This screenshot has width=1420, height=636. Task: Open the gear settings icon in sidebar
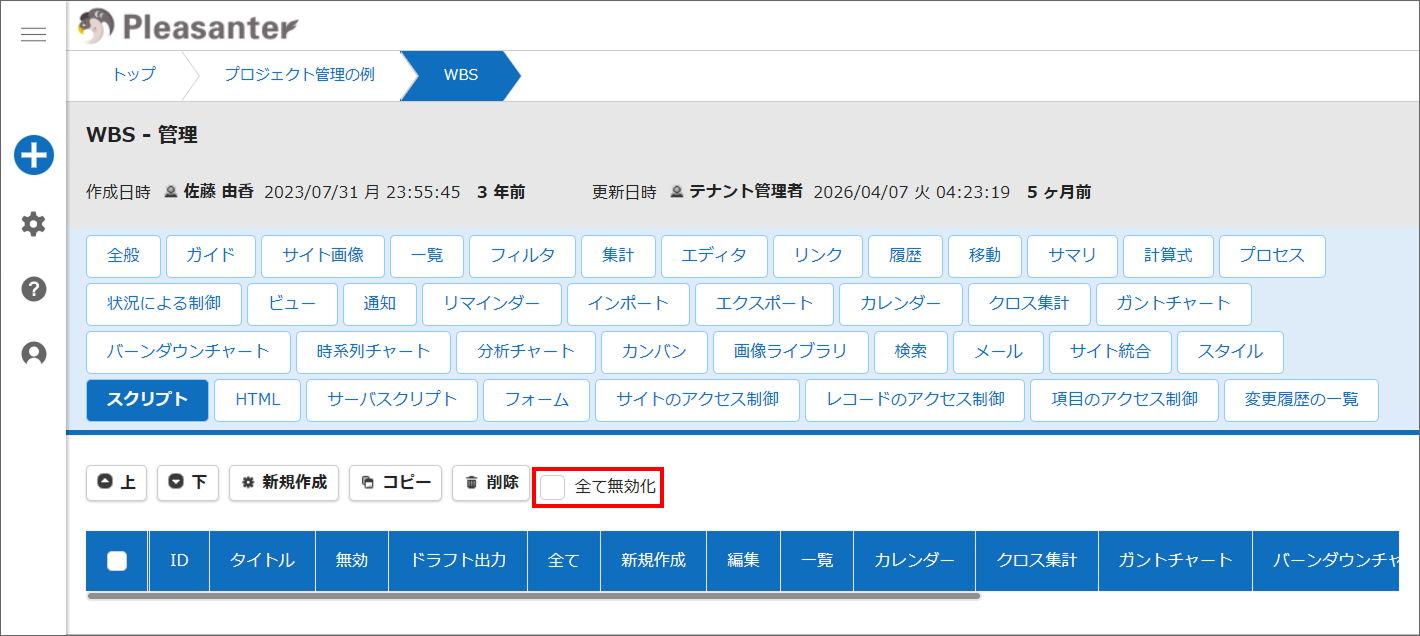click(34, 224)
